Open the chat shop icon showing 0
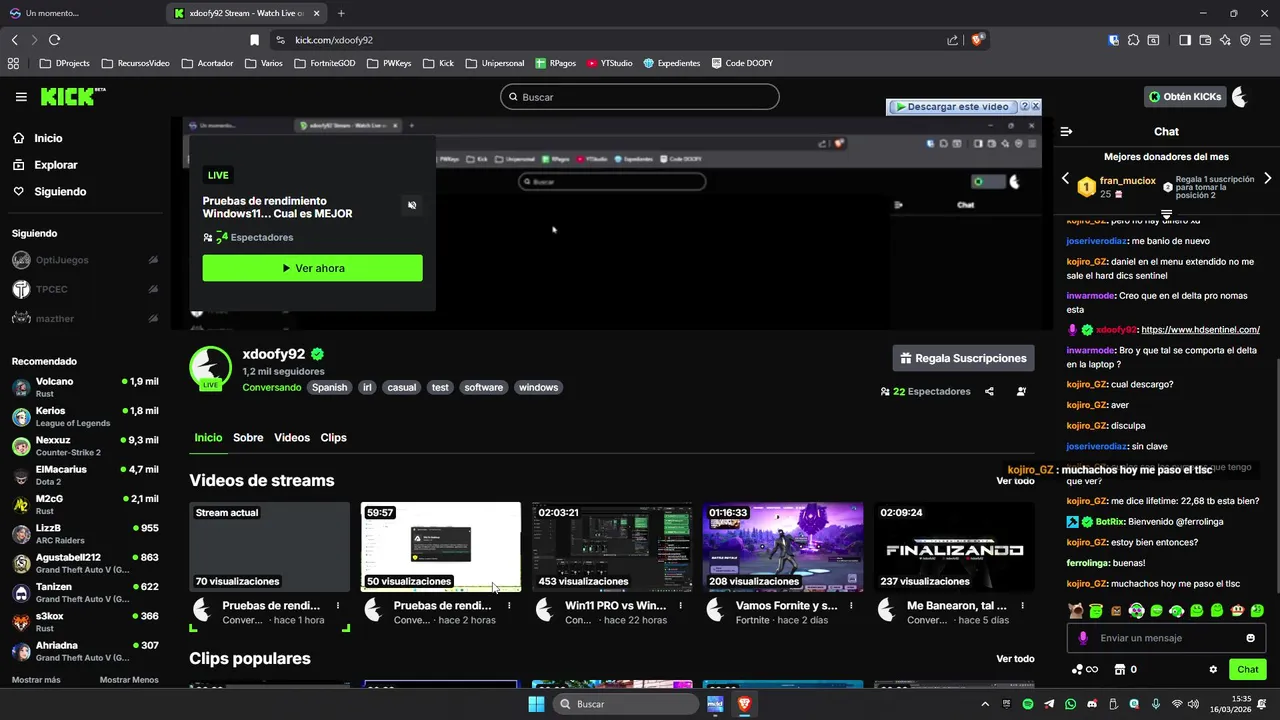Screen dimensions: 1280x720 point(1125,669)
